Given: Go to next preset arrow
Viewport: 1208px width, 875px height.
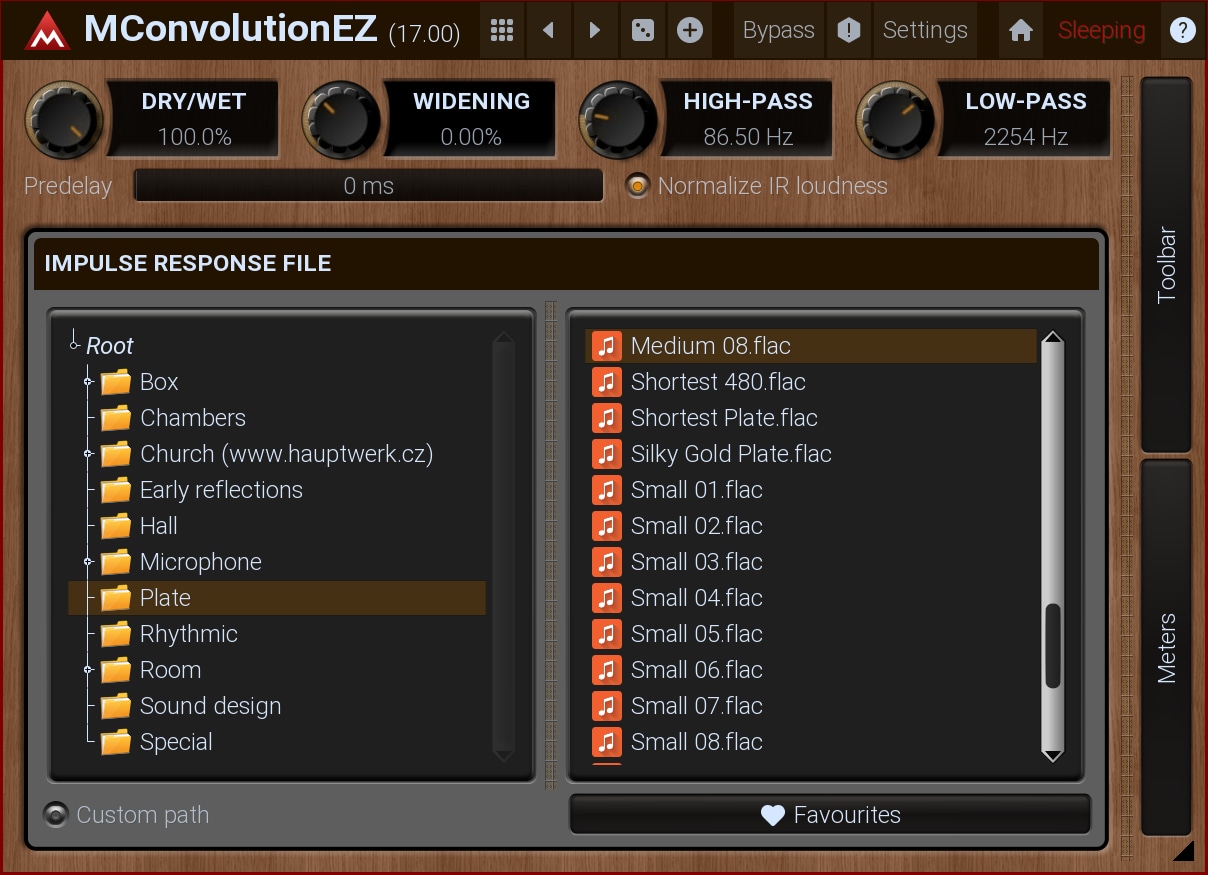Looking at the screenshot, I should [595, 31].
